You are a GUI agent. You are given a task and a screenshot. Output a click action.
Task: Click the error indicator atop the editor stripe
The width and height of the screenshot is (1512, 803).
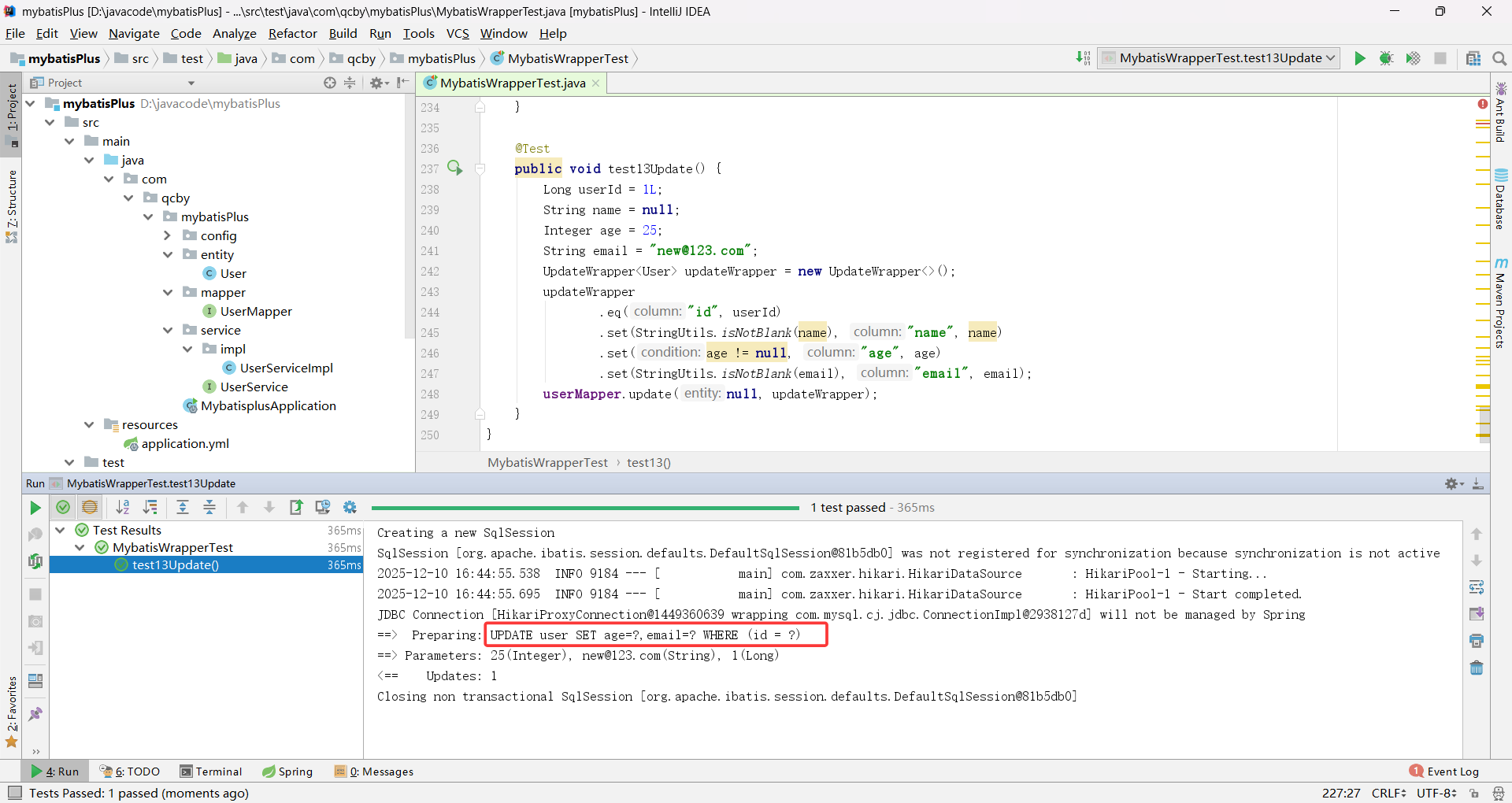point(1483,104)
